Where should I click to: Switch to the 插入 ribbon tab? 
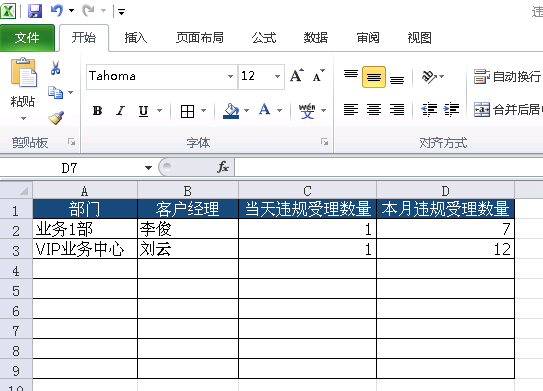point(136,37)
